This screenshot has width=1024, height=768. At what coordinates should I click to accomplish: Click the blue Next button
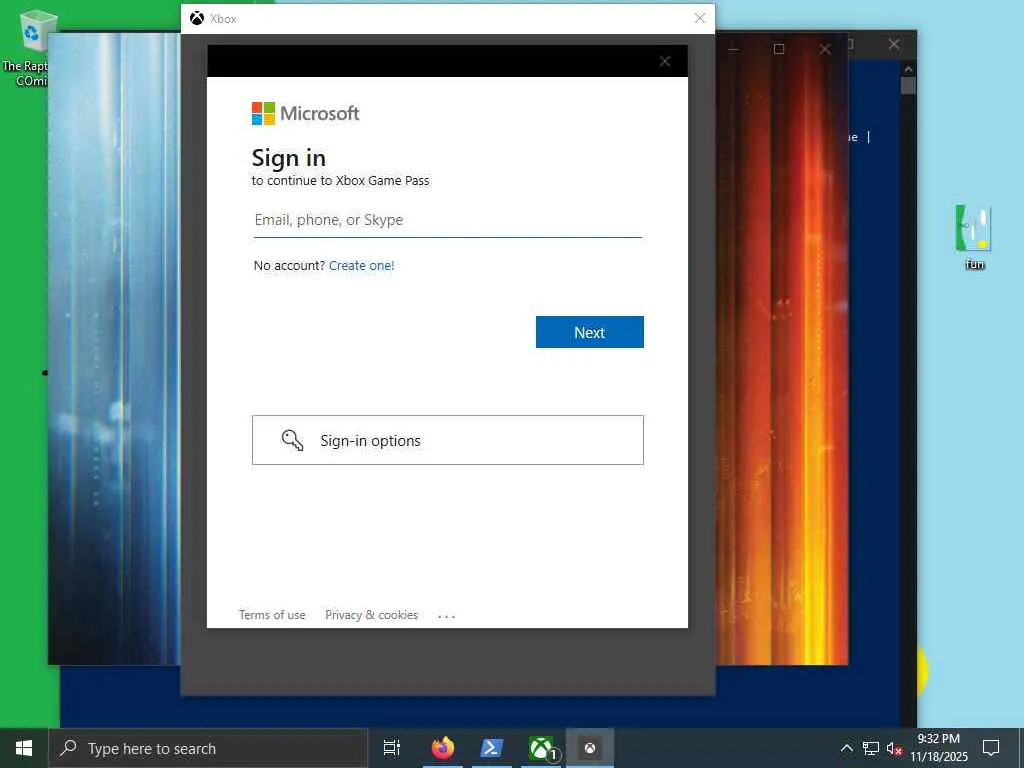point(590,332)
